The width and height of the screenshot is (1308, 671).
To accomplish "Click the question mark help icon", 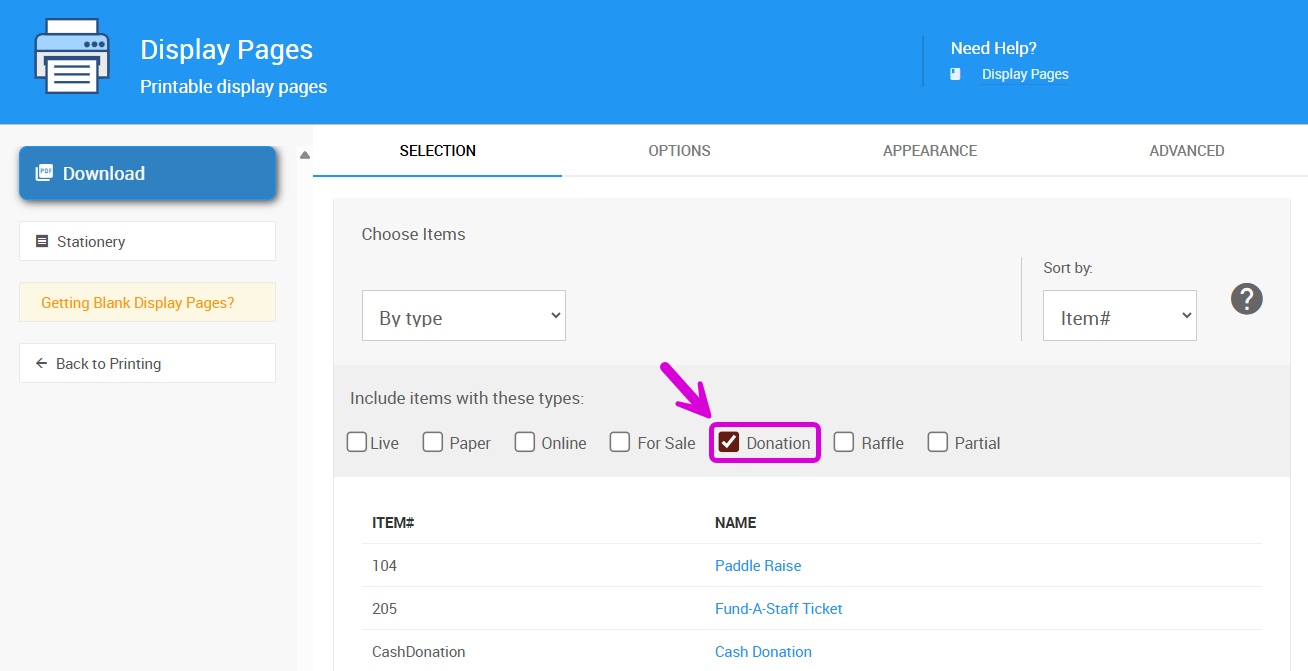I will click(x=1246, y=298).
